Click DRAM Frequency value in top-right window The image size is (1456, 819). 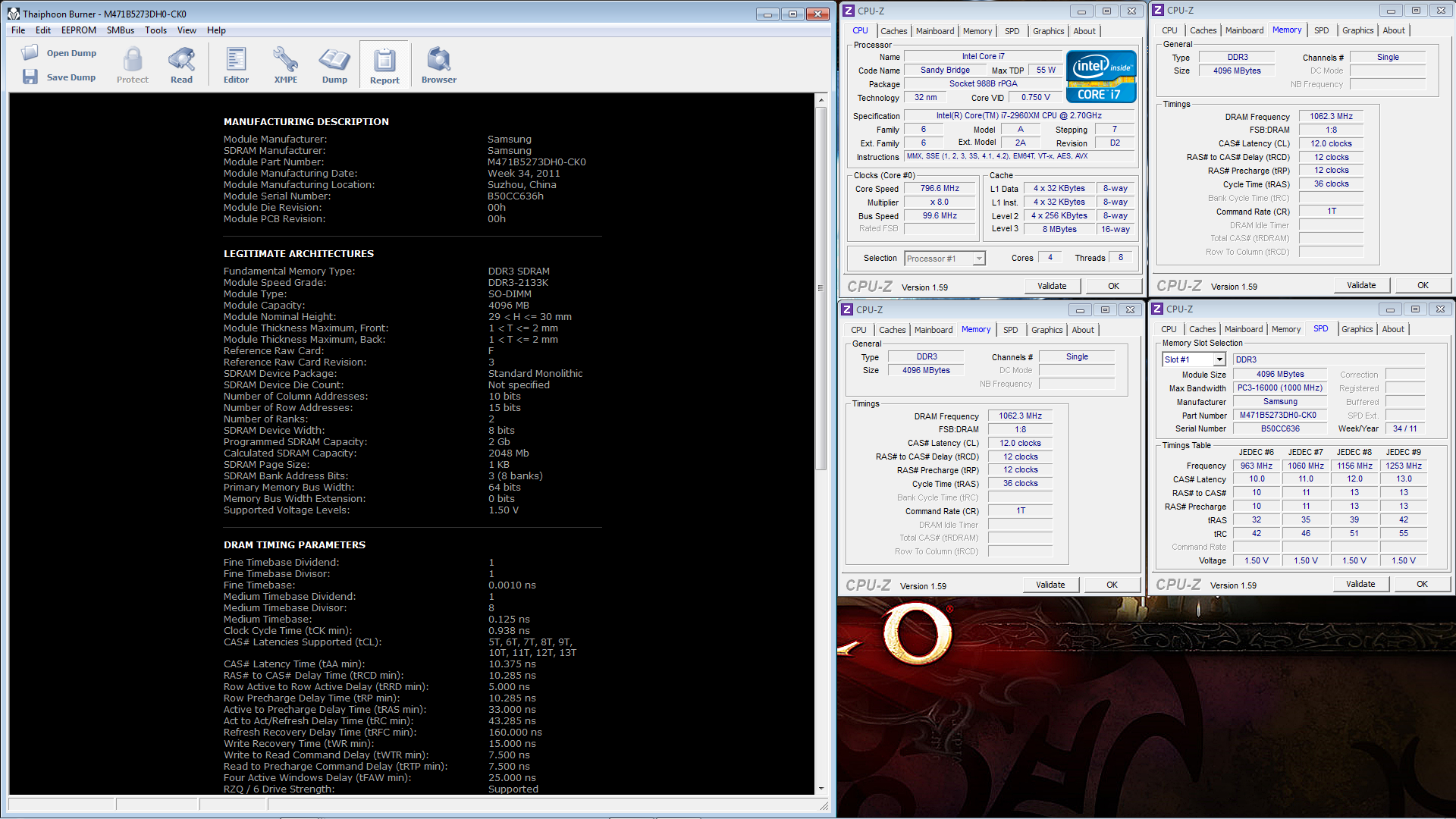tap(1331, 116)
